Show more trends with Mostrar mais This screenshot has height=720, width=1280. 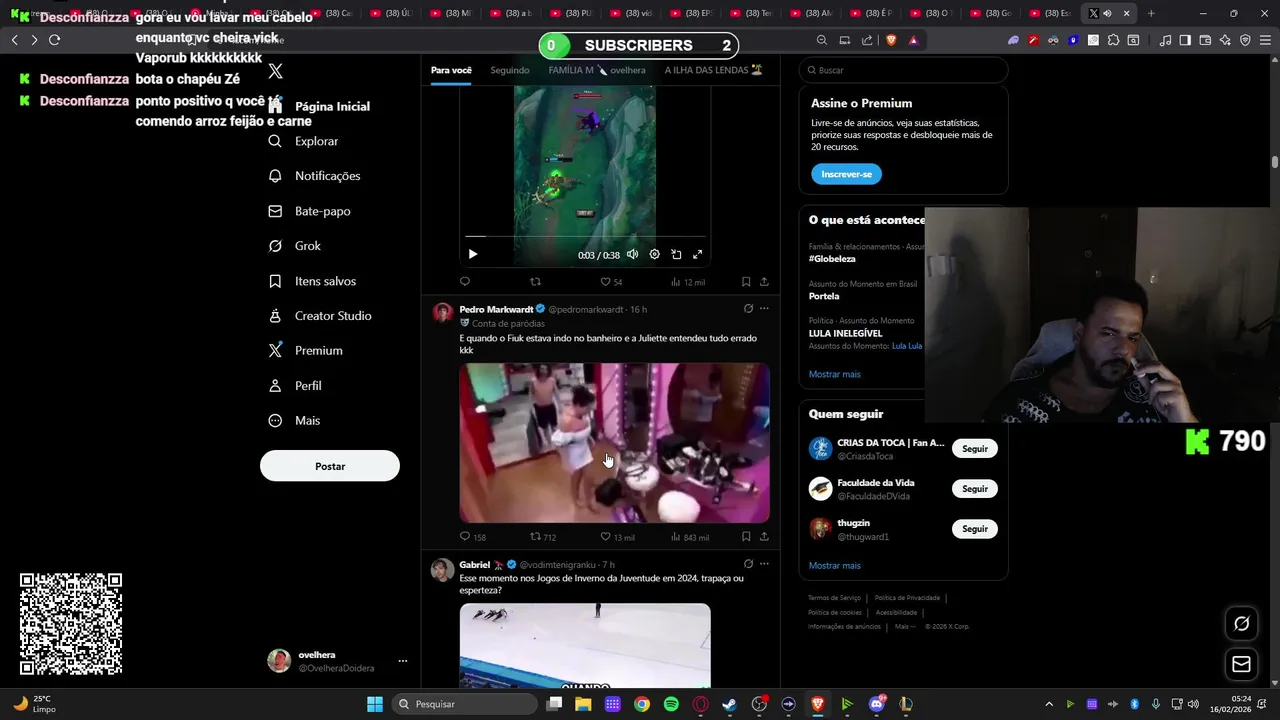point(834,374)
